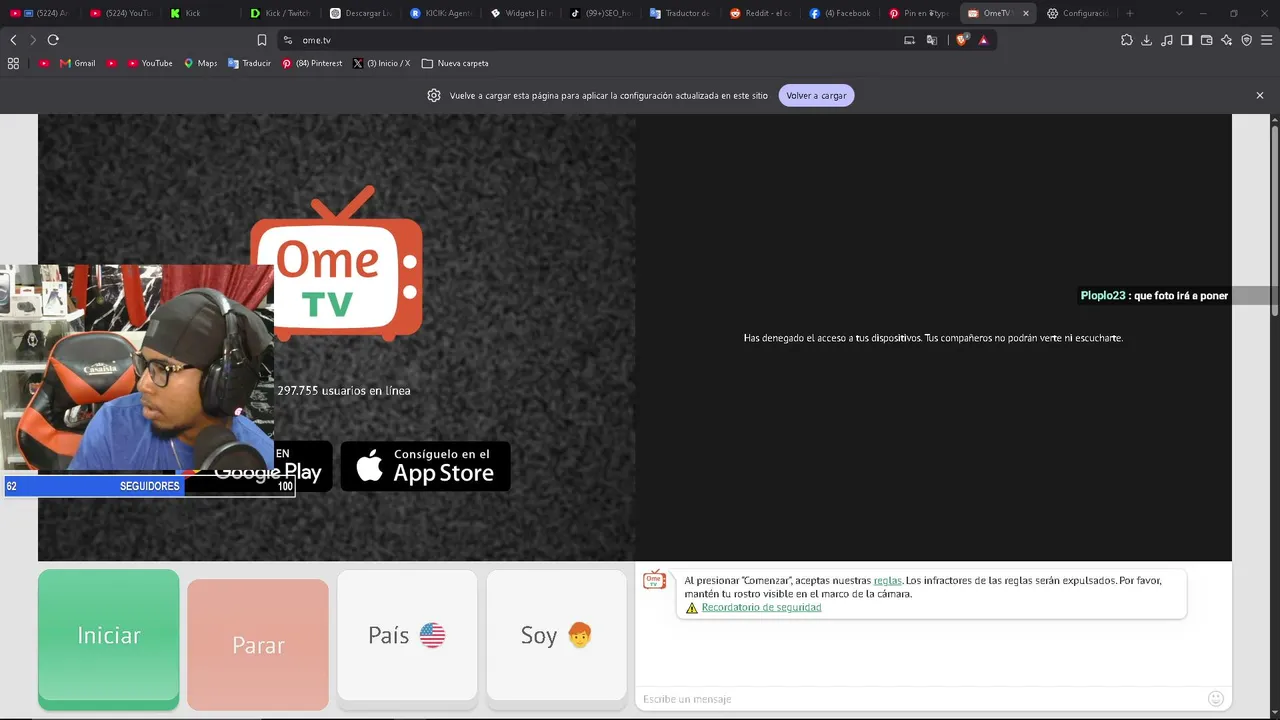Open site settings icon in address bar
The height and width of the screenshot is (720, 1280).
[x=288, y=40]
